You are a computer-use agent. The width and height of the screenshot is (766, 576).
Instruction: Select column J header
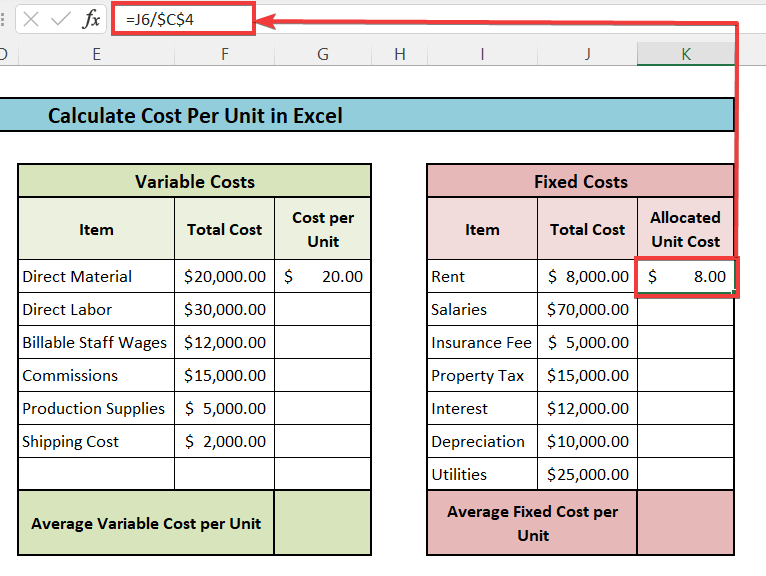587,54
